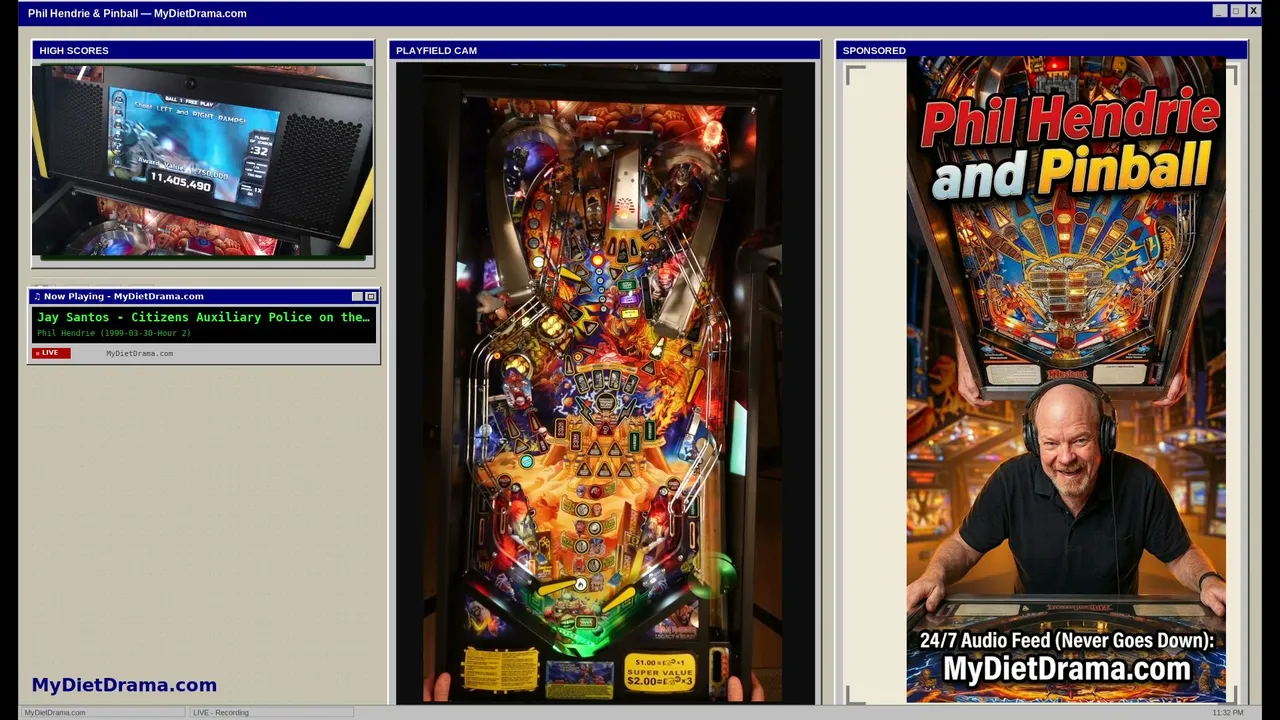The image size is (1280, 720).
Task: Minimize the main Phil Hendrie & Pinball window
Action: pos(1219,11)
